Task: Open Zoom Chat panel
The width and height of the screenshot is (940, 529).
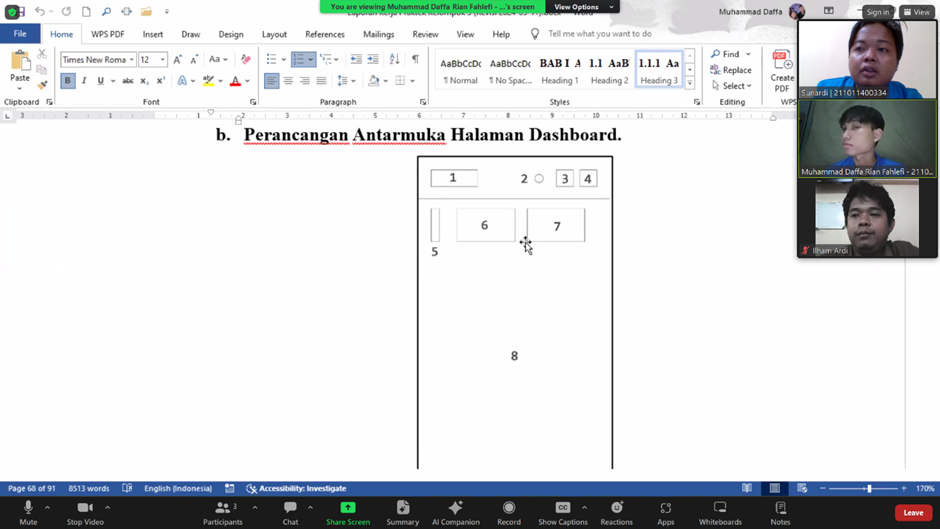Action: tap(290, 513)
